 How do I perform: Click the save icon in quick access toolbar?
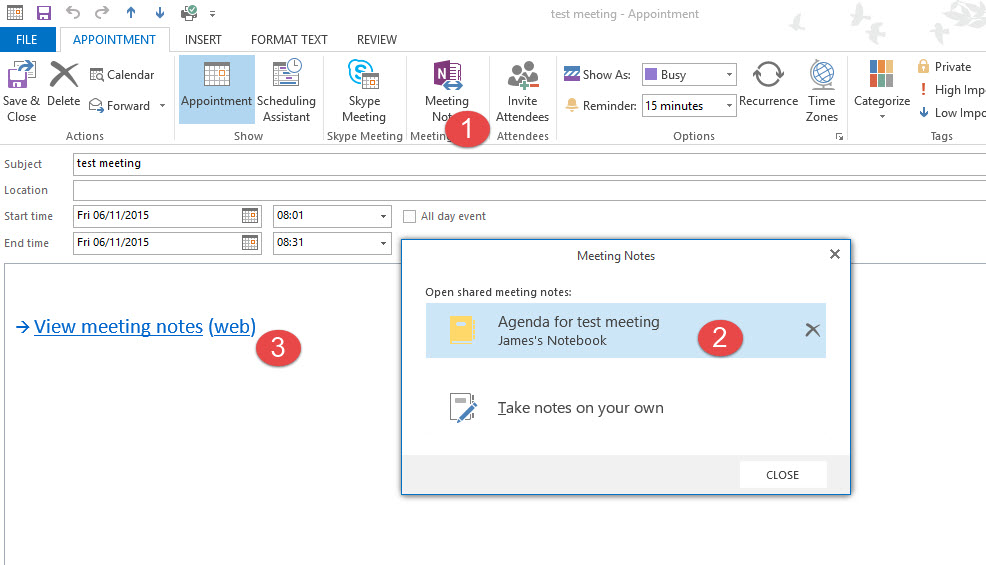click(x=43, y=14)
